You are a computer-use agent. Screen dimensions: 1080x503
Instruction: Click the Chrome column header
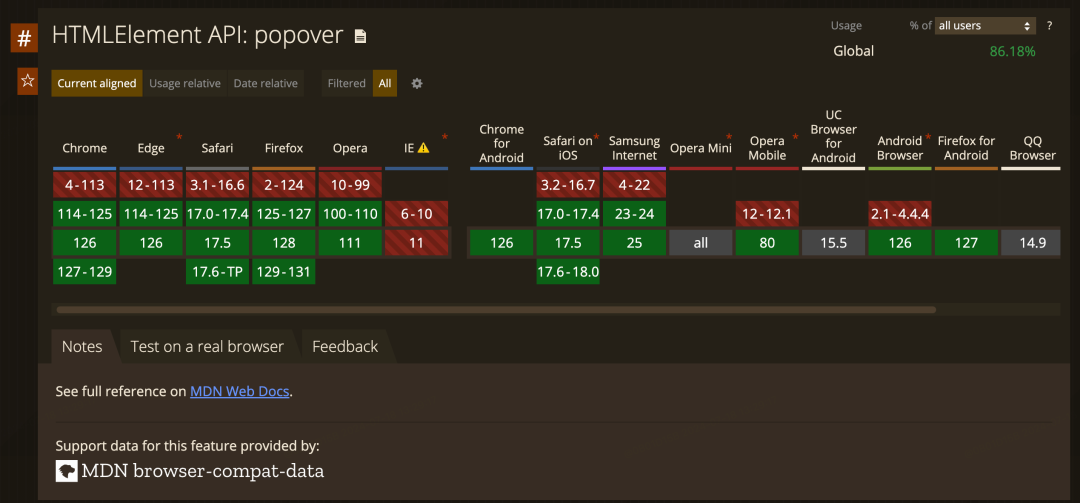85,148
